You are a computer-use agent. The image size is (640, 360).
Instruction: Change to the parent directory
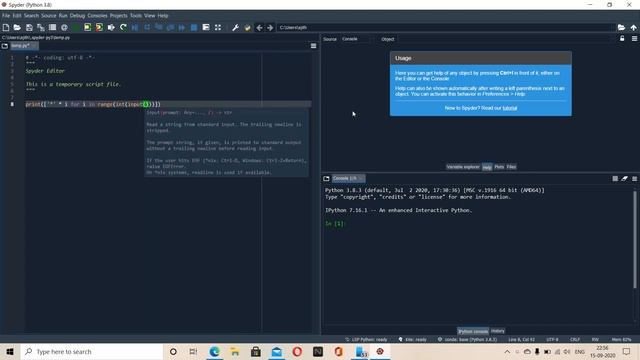(633, 27)
